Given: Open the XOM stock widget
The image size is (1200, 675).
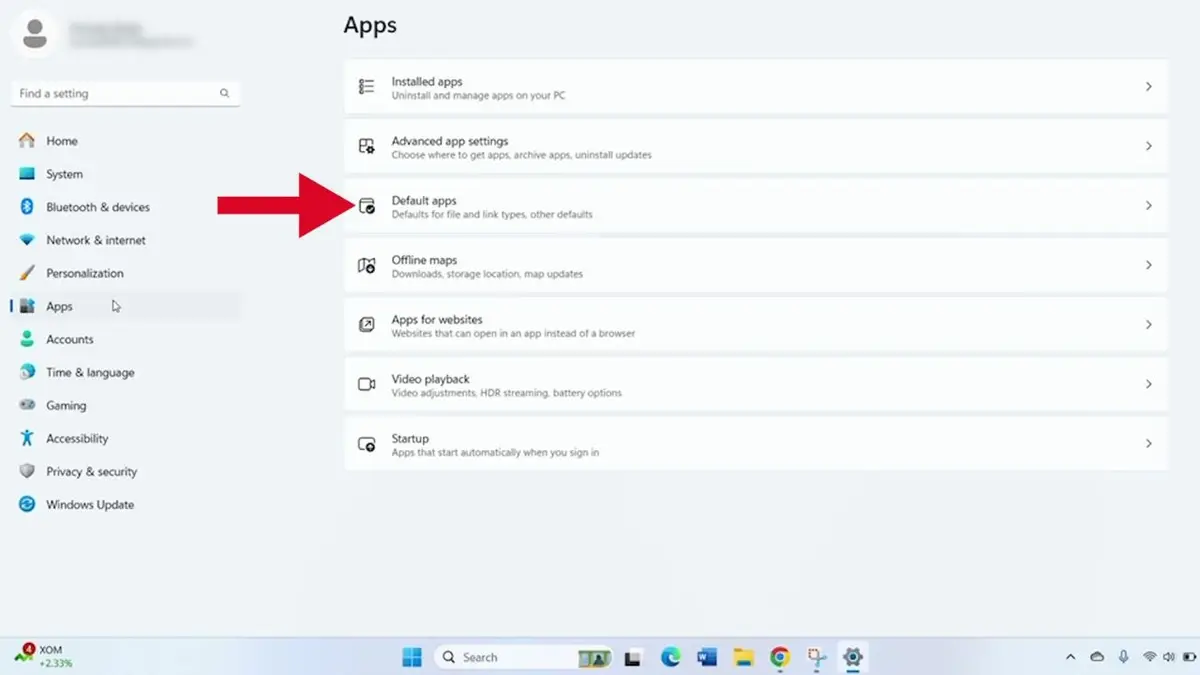Looking at the screenshot, I should coord(42,656).
